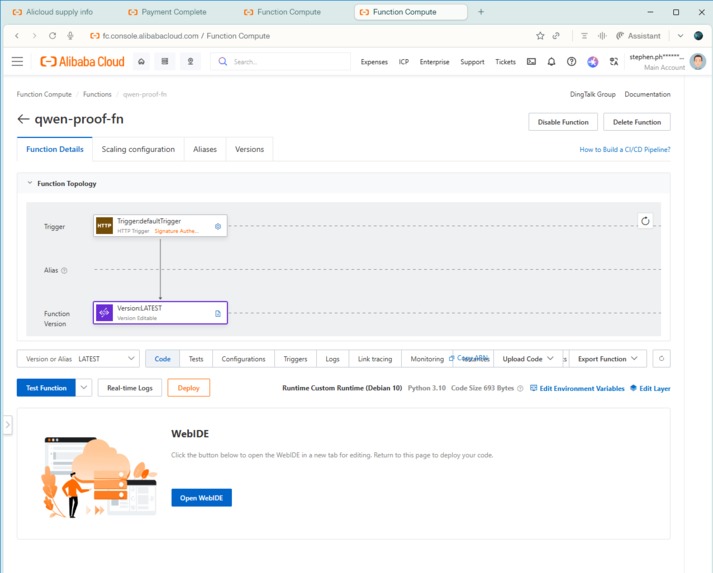Click the Open WebIDE button
This screenshot has height=573, width=713.
201,498
